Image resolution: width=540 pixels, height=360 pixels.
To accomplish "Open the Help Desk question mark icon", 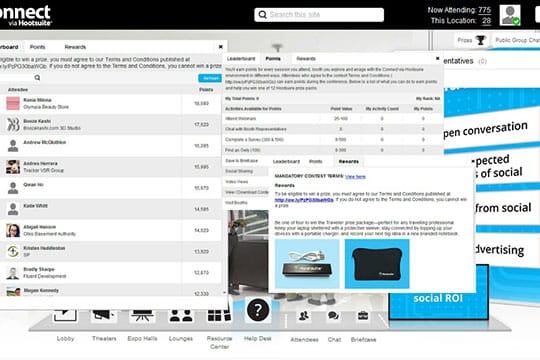I will tap(258, 310).
